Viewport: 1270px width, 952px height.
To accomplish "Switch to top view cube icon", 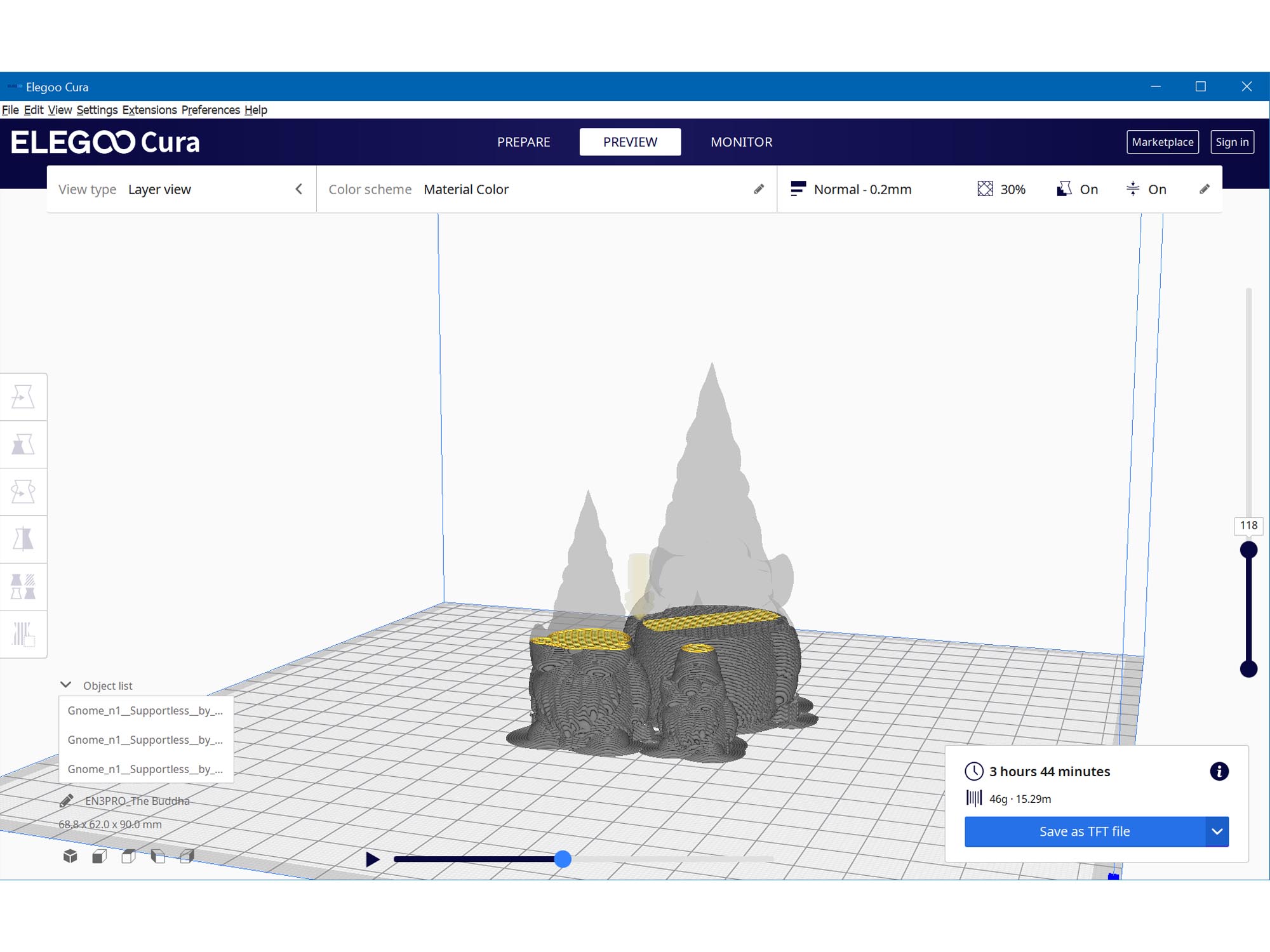I will 129,857.
